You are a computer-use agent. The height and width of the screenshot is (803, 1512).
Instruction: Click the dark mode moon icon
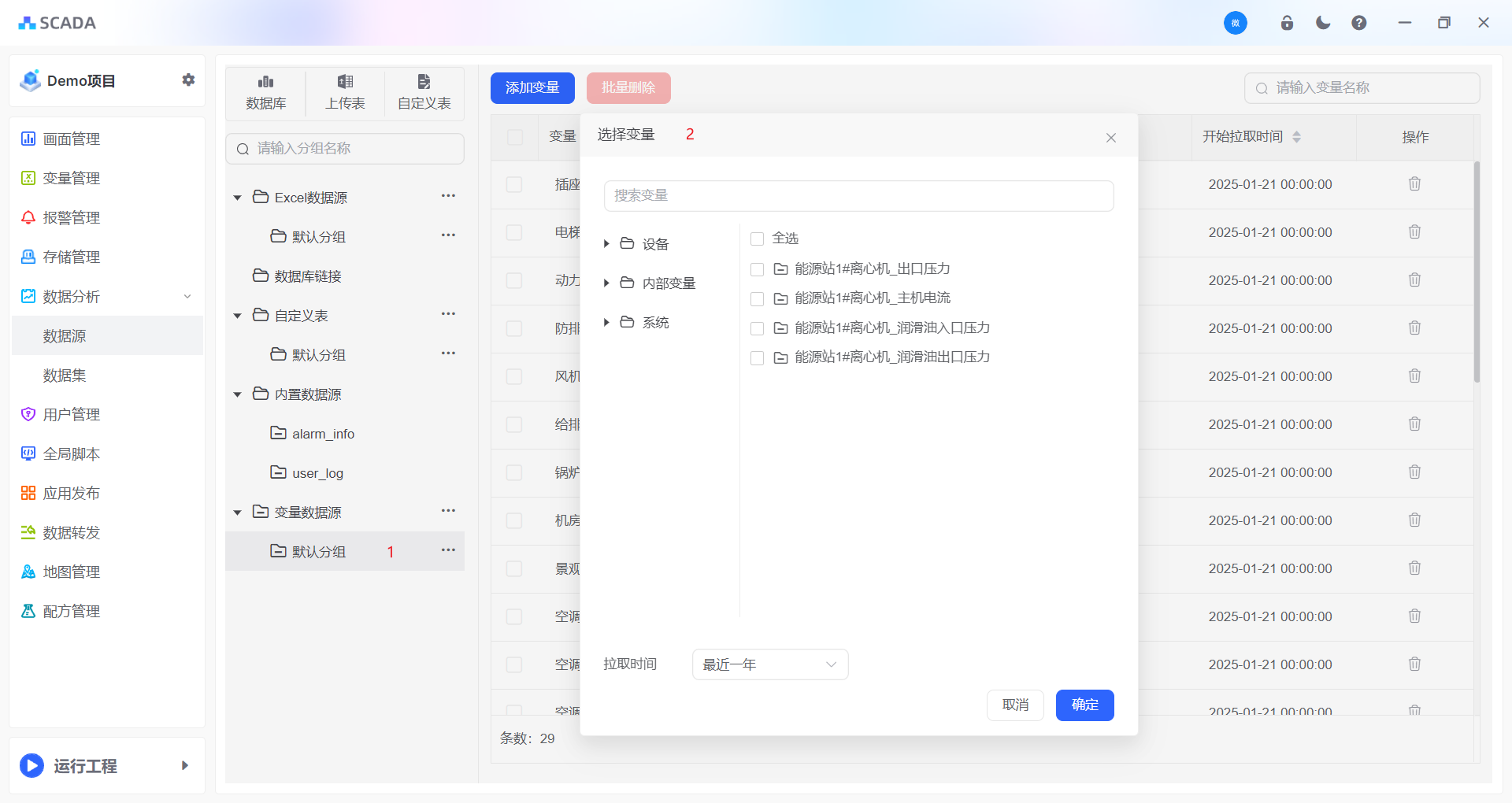point(1323,23)
